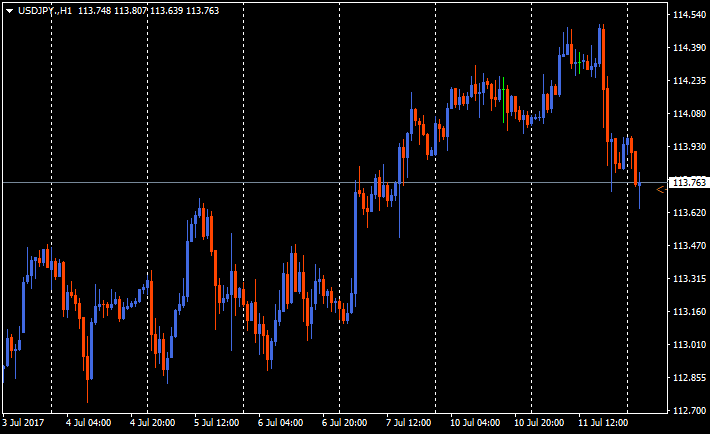Click the 112.855 price scale label
The height and width of the screenshot is (434, 710).
tap(690, 378)
